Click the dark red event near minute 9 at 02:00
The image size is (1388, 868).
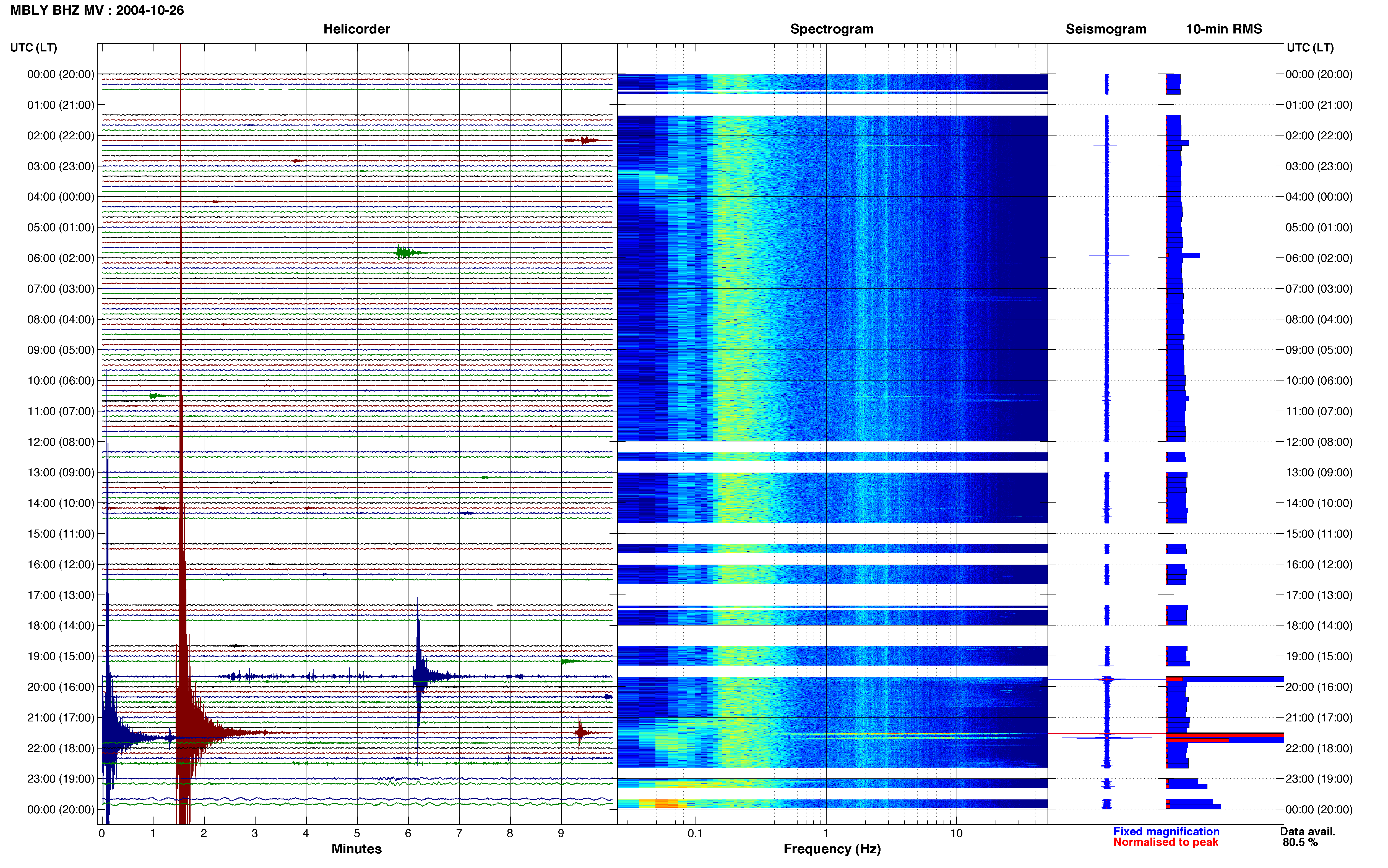(x=584, y=140)
